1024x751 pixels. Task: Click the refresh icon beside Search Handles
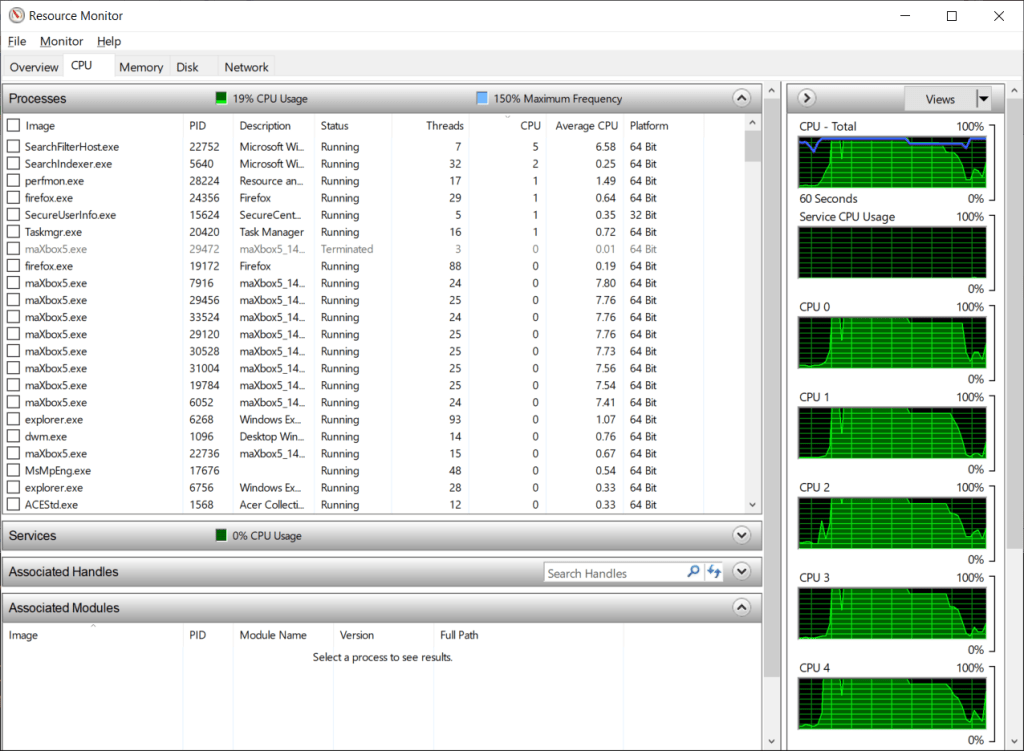(714, 572)
